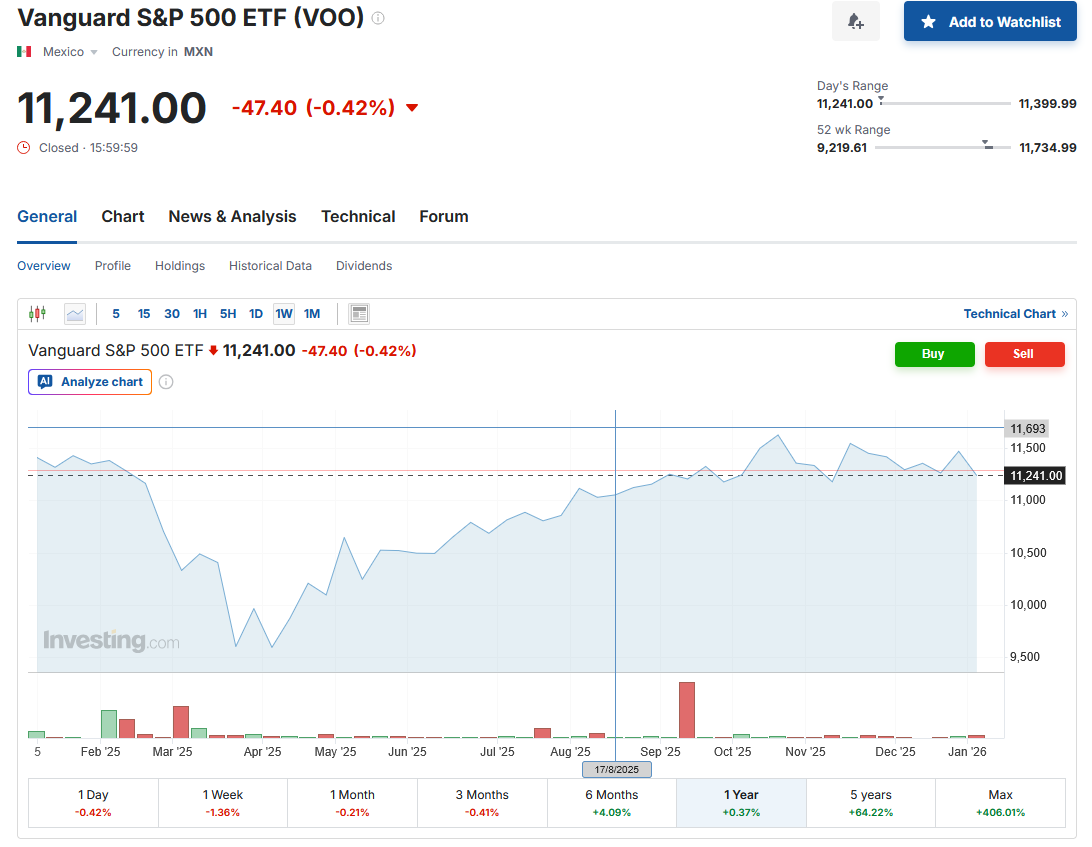Select the 1 Month range
The width and height of the screenshot is (1092, 847).
click(352, 802)
